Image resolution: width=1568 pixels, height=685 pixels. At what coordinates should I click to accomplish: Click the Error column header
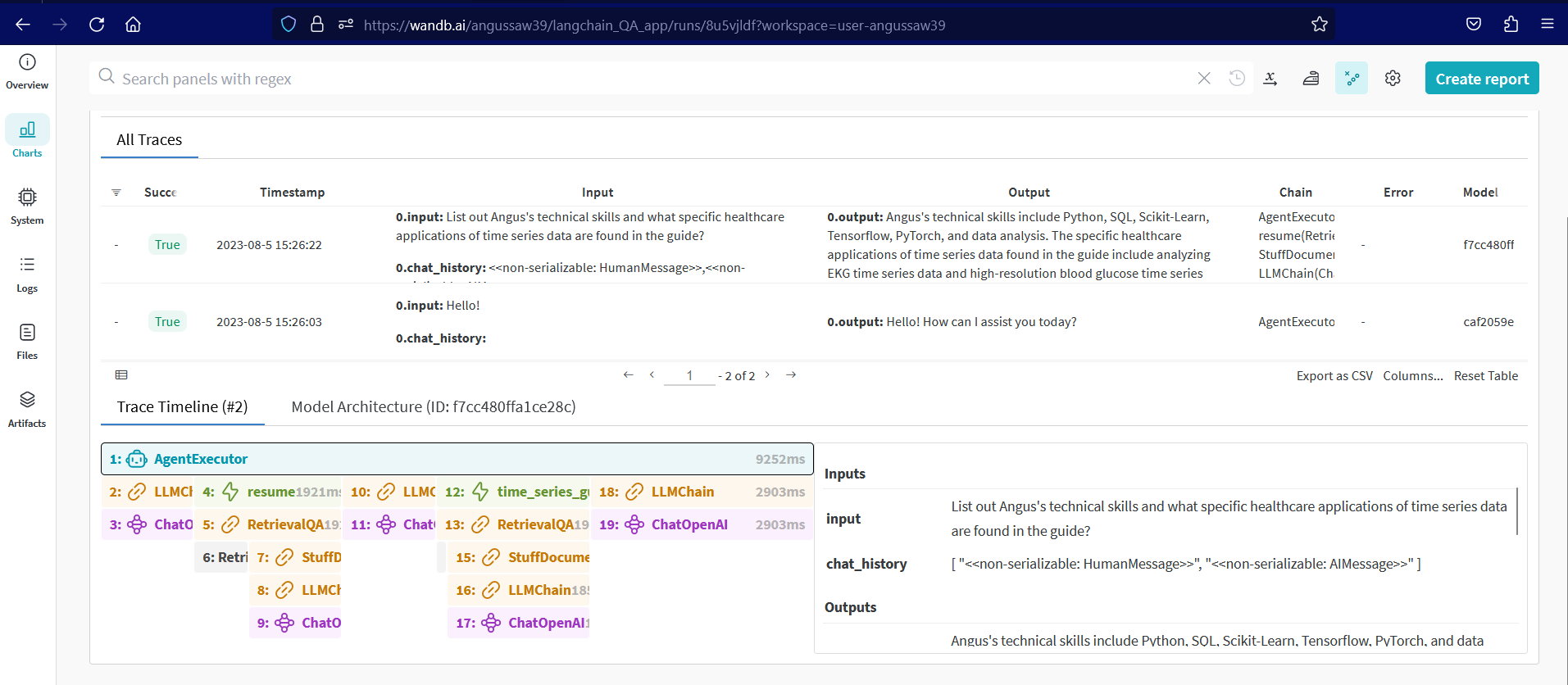pos(1398,193)
